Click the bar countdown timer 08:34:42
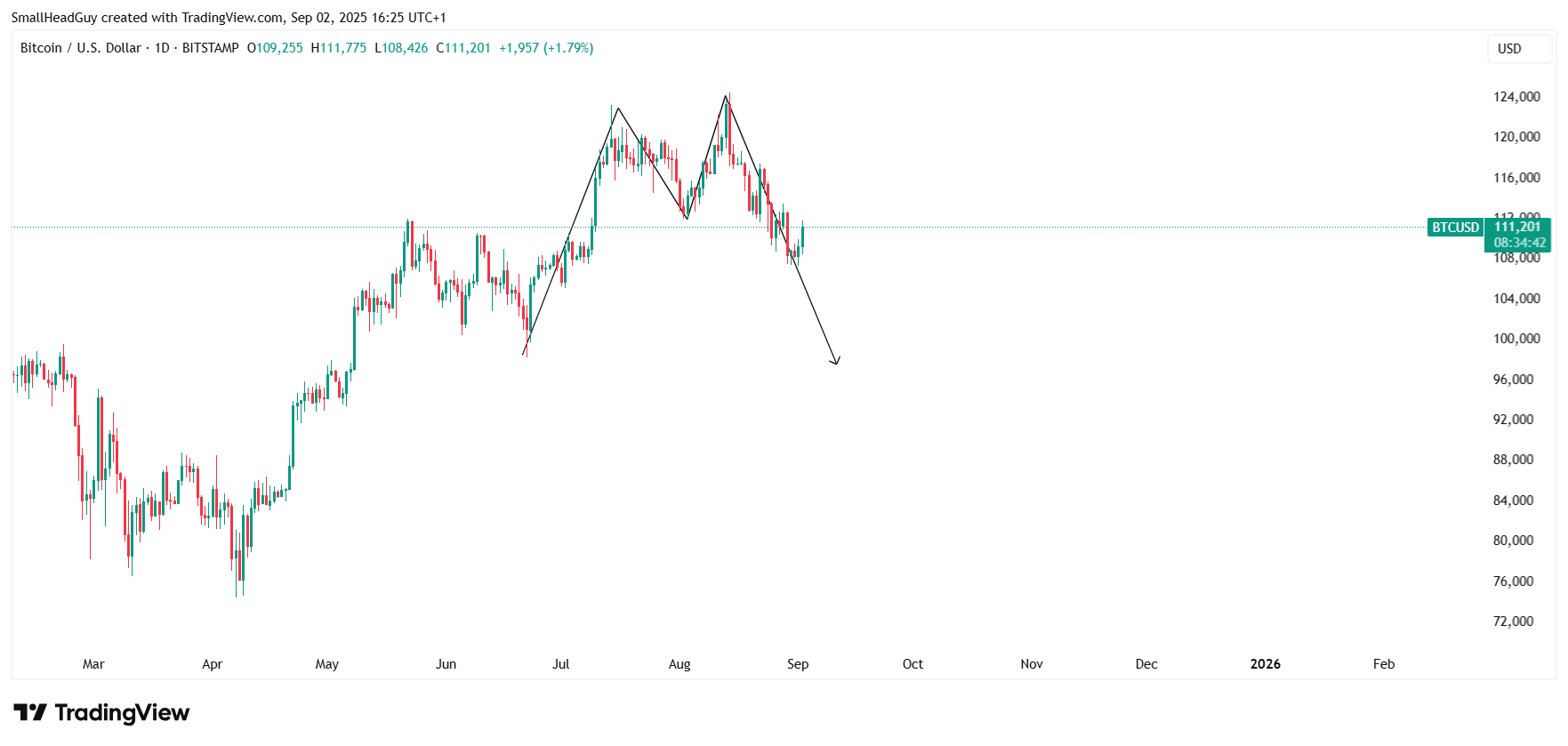Image resolution: width=1568 pixels, height=746 pixels. [1519, 243]
